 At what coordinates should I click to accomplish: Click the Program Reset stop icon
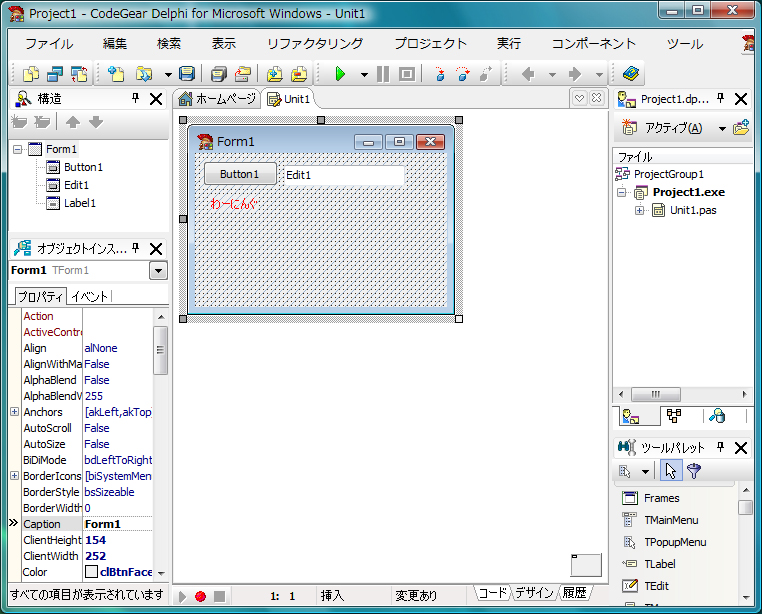(x=407, y=74)
